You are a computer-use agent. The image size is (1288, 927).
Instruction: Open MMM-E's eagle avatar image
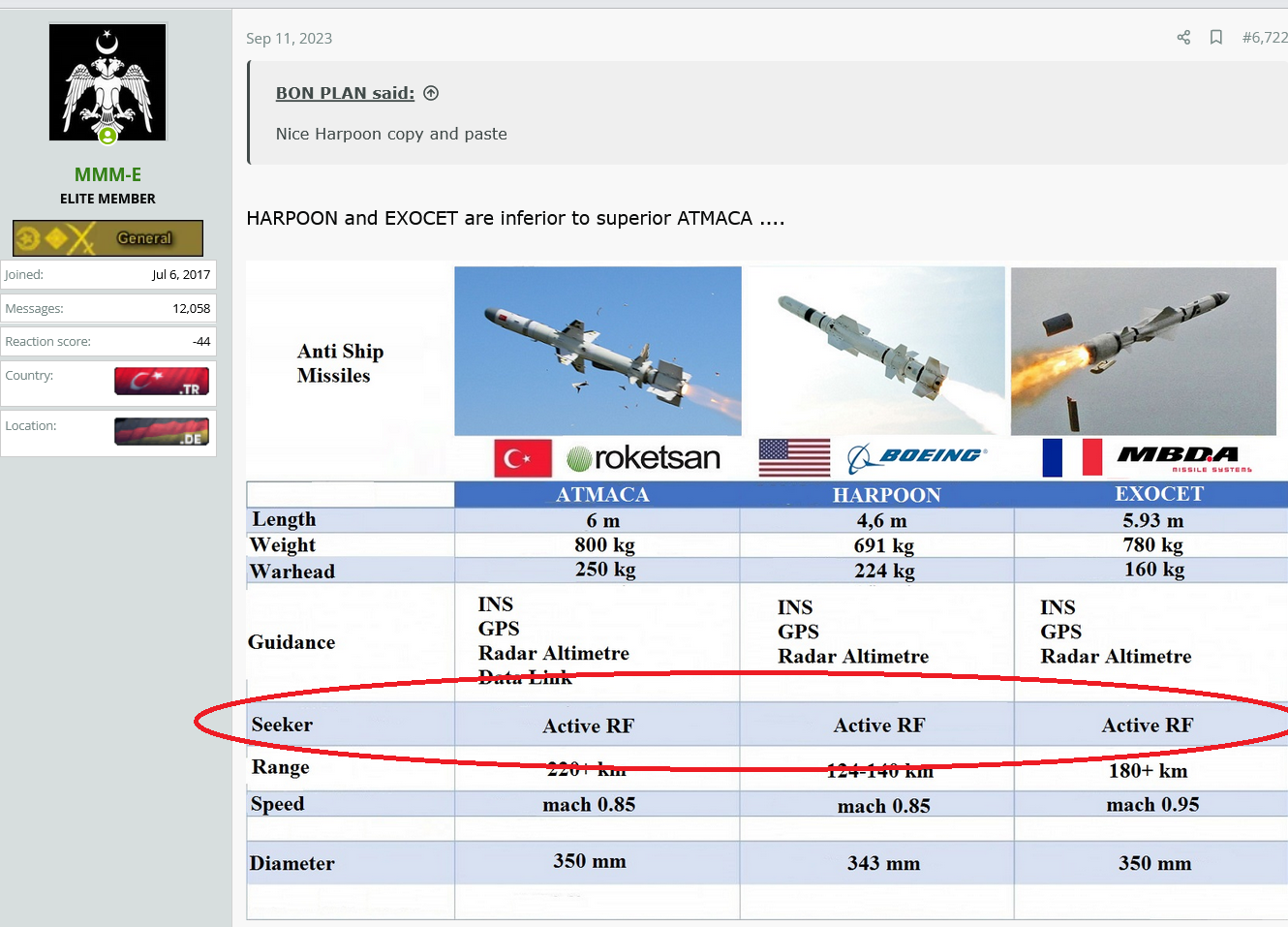[x=107, y=82]
